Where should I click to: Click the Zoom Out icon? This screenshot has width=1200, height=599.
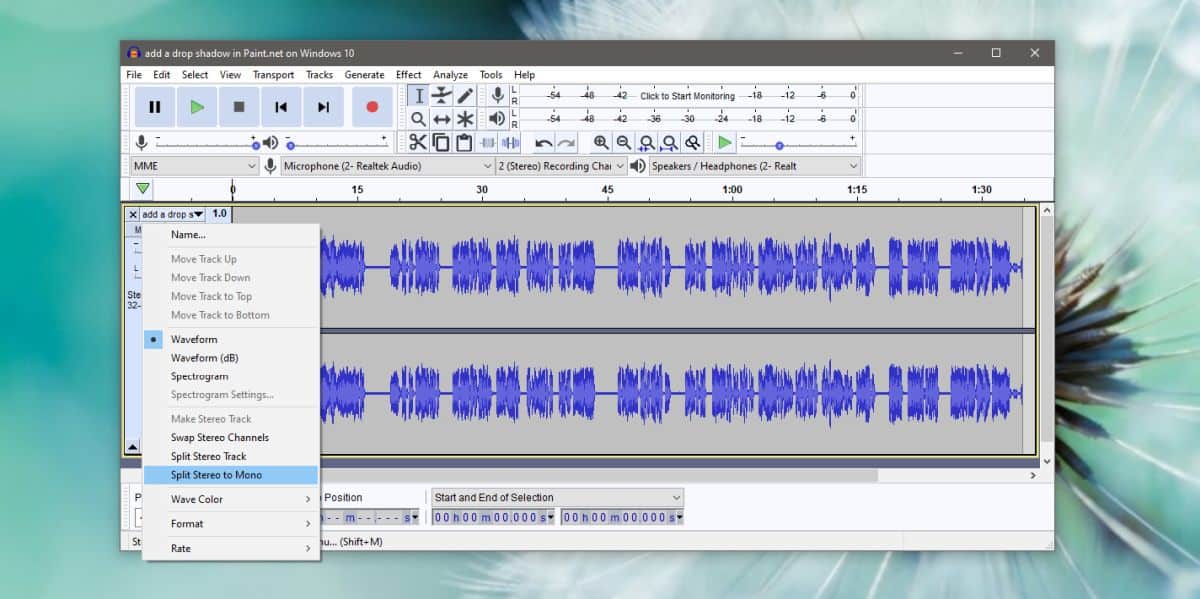point(623,143)
